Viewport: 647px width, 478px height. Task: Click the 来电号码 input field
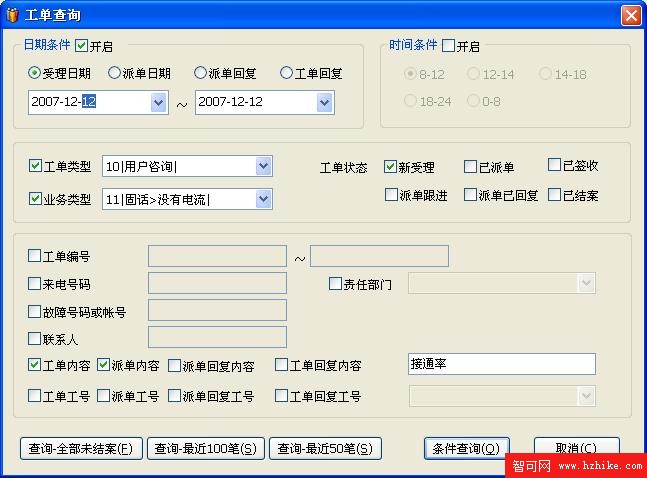[x=217, y=283]
